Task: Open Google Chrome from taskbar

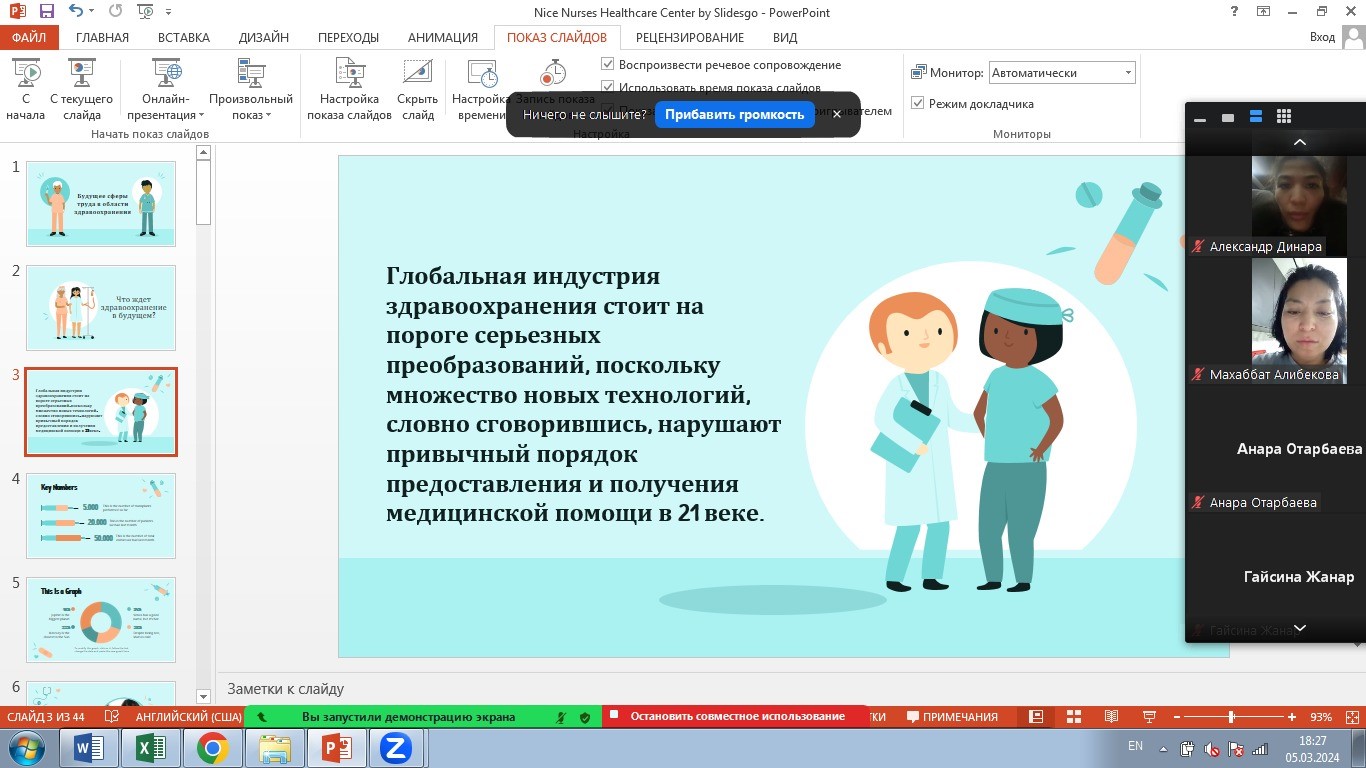Action: tap(212, 748)
